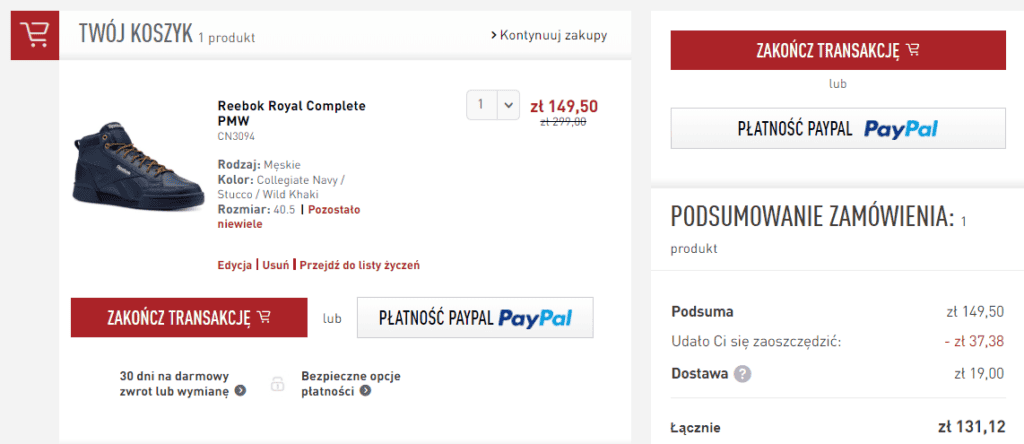
Task: Click the PayPal logo below the product
Action: [535, 318]
